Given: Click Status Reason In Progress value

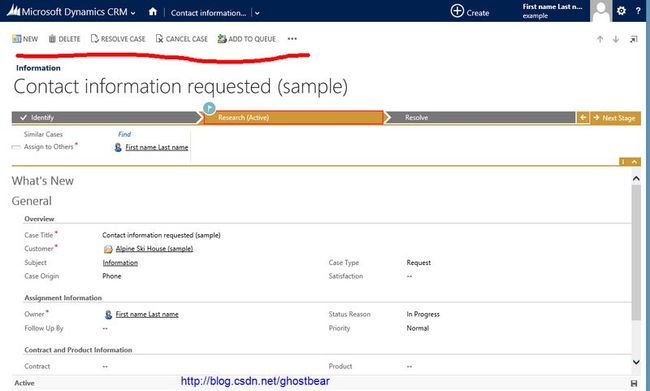Looking at the screenshot, I should pos(423,314).
